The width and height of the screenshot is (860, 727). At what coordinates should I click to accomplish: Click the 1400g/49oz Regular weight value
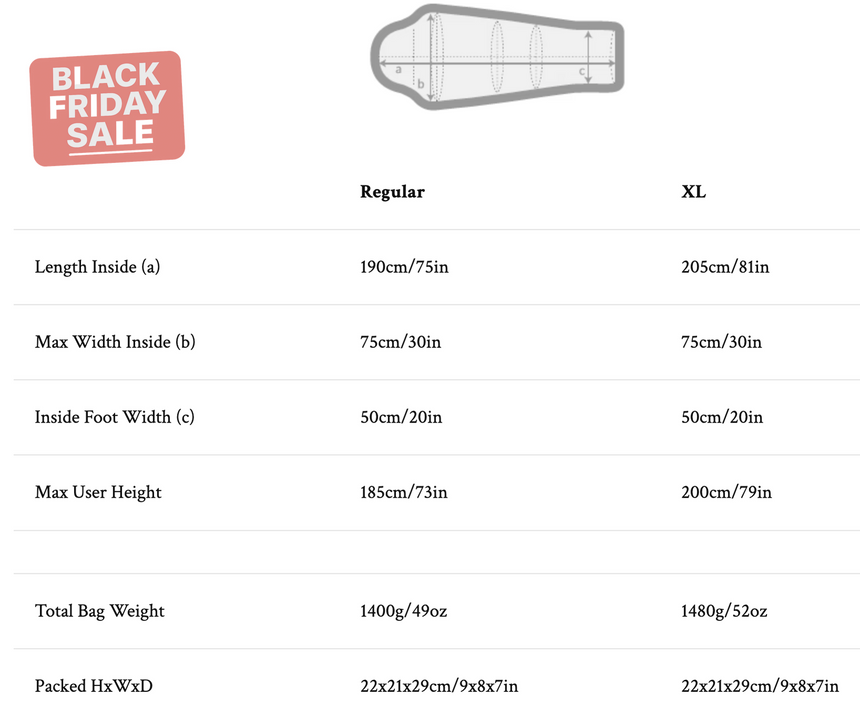[403, 611]
